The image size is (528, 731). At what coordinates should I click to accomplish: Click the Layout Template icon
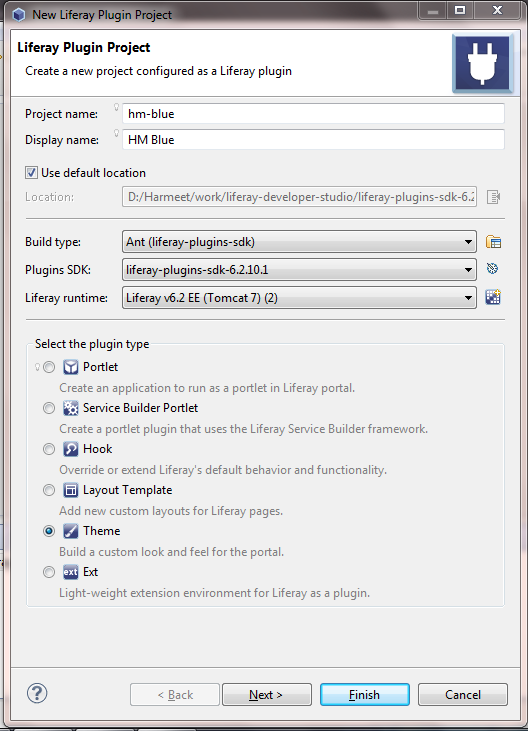(x=70, y=490)
